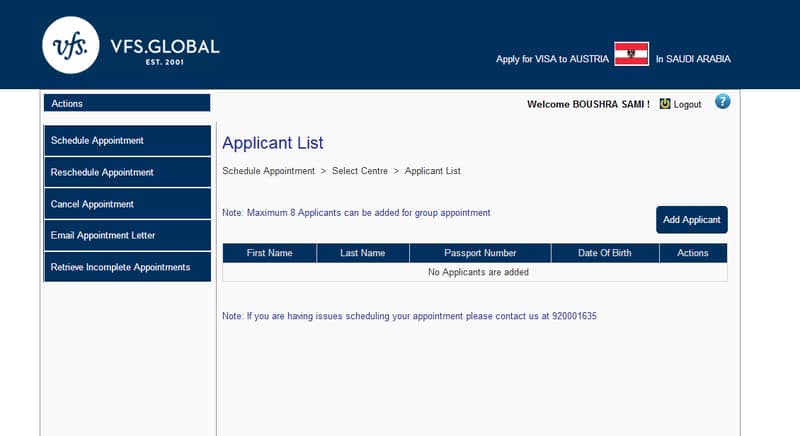Go to Schedule Appointment breadcrumb
This screenshot has height=436, width=800.
(268, 171)
